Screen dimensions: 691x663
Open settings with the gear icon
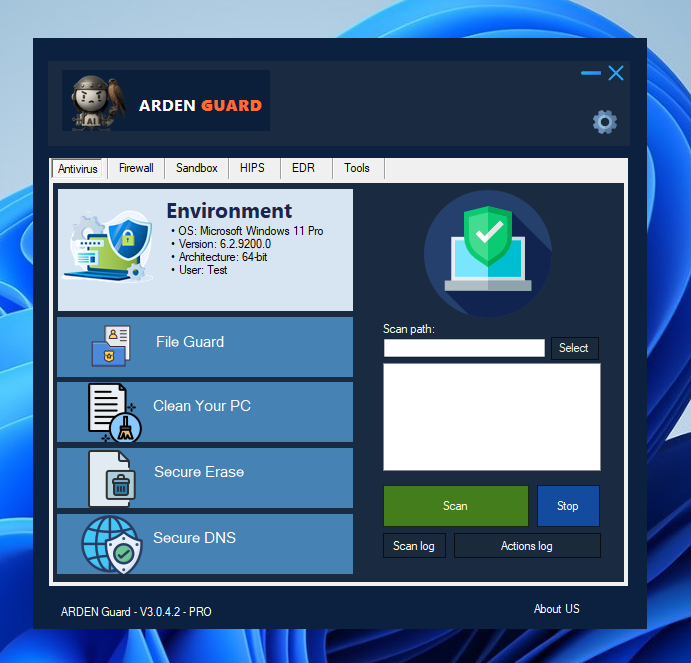point(605,122)
